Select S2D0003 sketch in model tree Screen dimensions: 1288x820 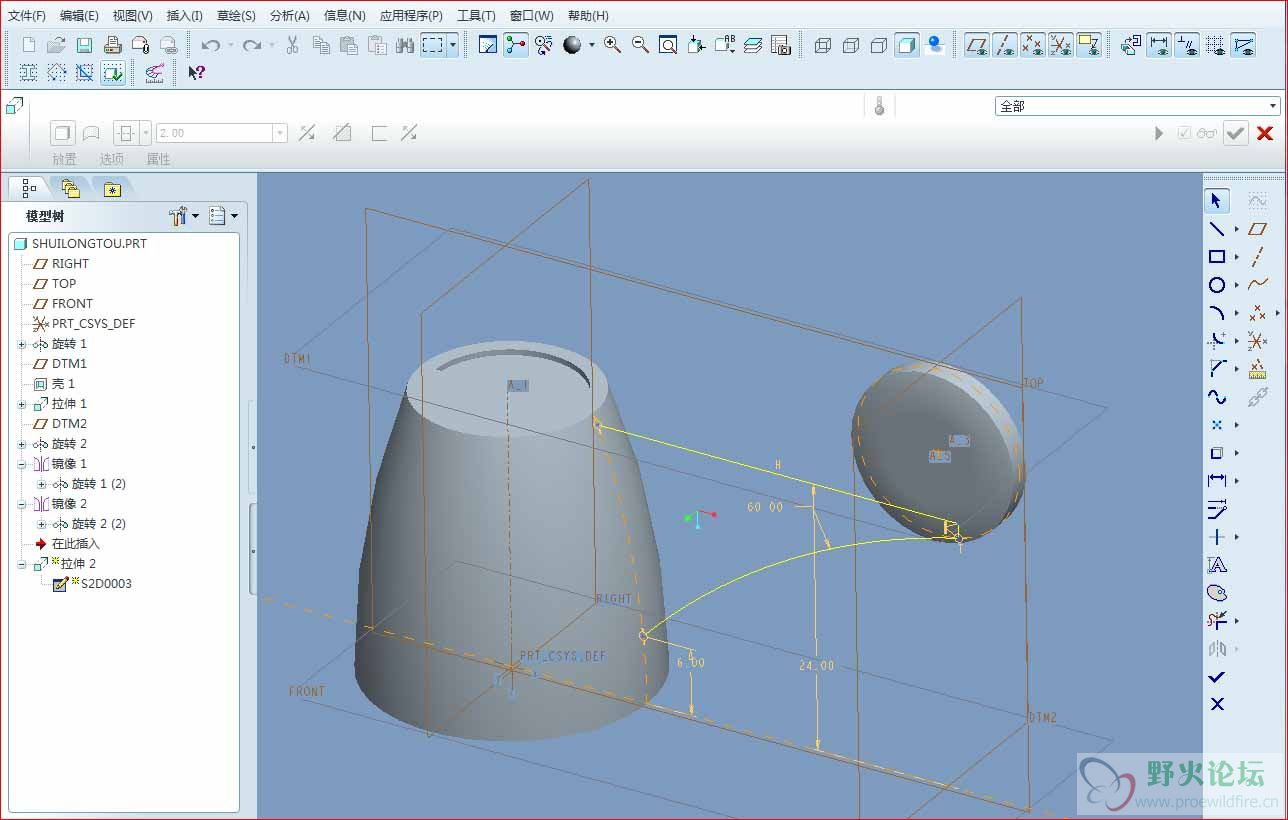pyautogui.click(x=105, y=584)
